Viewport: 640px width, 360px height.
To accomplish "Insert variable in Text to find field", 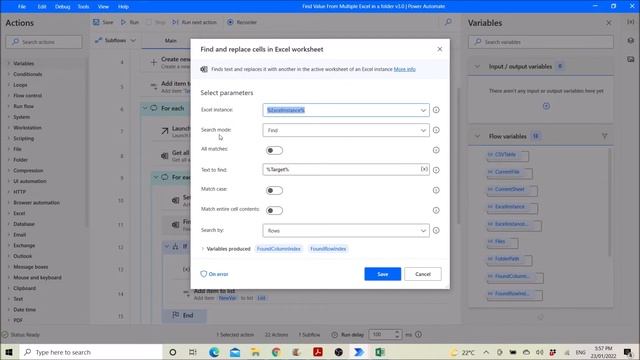I will pyautogui.click(x=424, y=169).
